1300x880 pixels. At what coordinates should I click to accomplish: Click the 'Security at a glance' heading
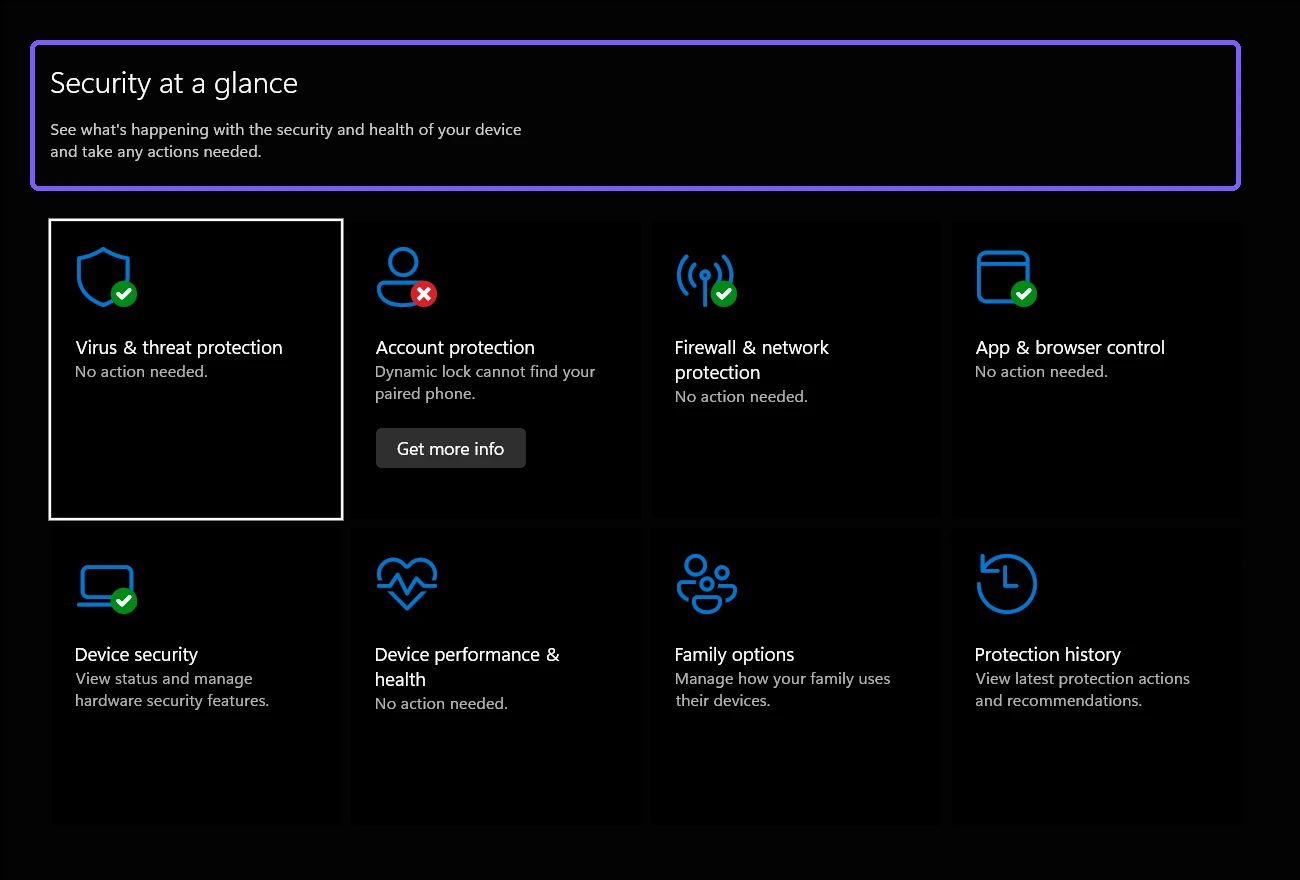pos(174,82)
